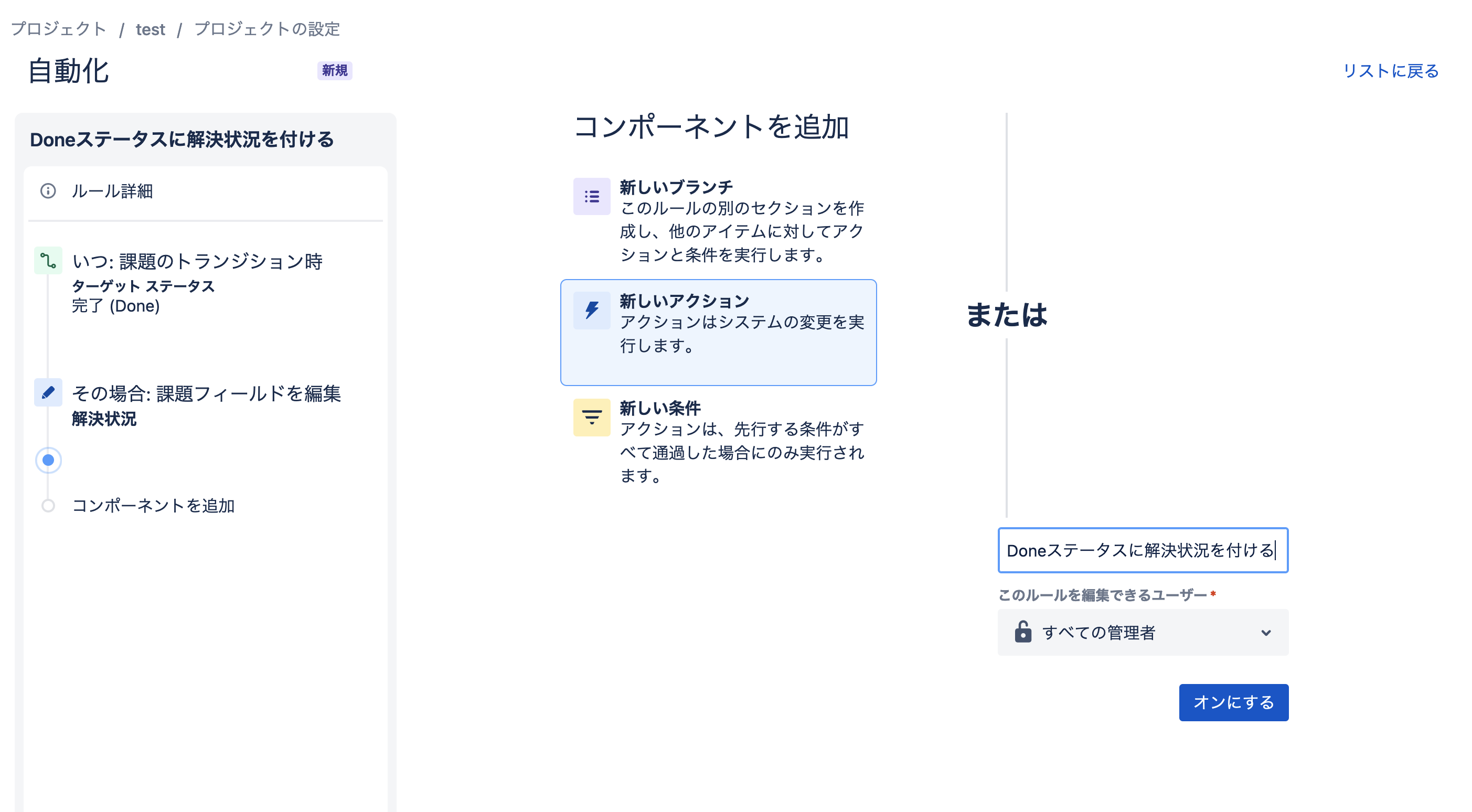Click the yellow filter new condition icon
Image resolution: width=1472 pixels, height=812 pixels.
coord(591,417)
